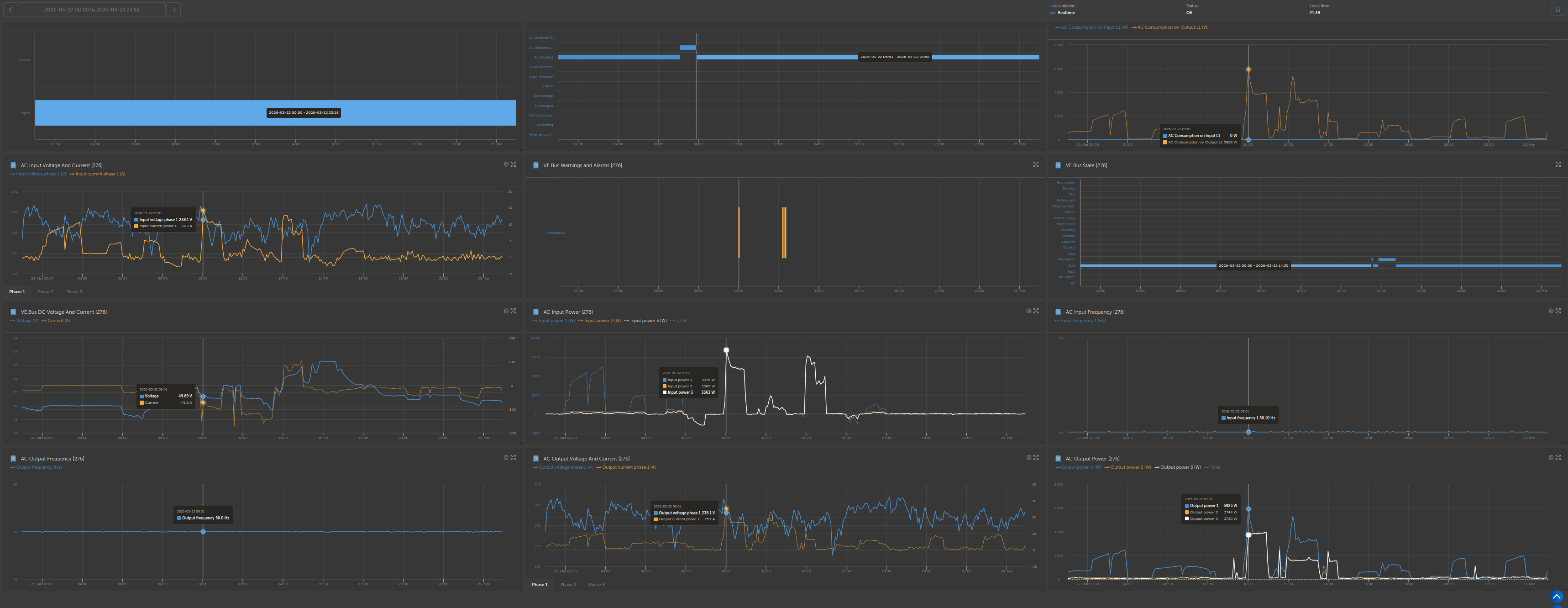Show the Total series in AC Output Power
Image resolution: width=1568 pixels, height=608 pixels.
pos(1214,467)
